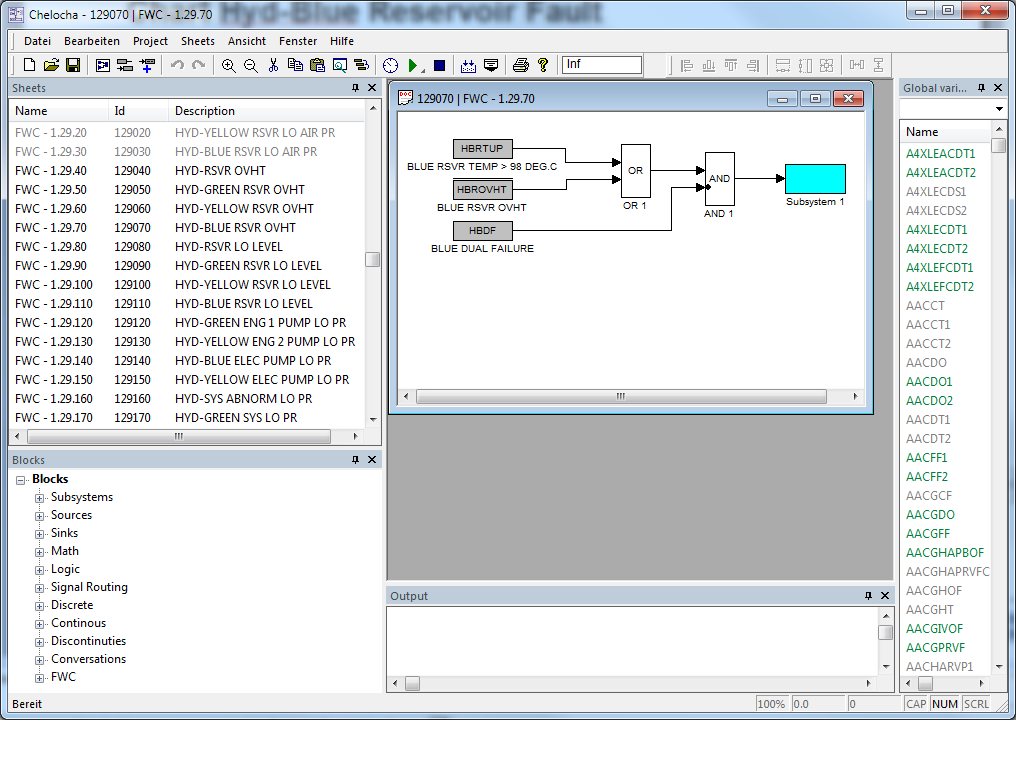Open the Sheets menu
Viewport: 1016px width, 774px height.
pyautogui.click(x=198, y=41)
